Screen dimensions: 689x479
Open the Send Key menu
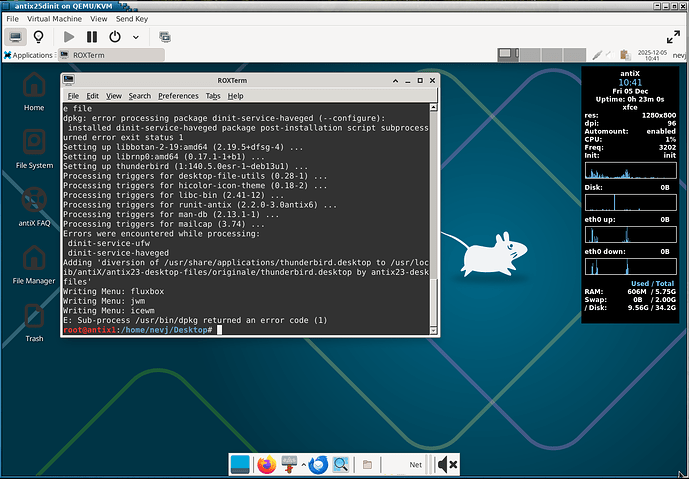(x=132, y=19)
